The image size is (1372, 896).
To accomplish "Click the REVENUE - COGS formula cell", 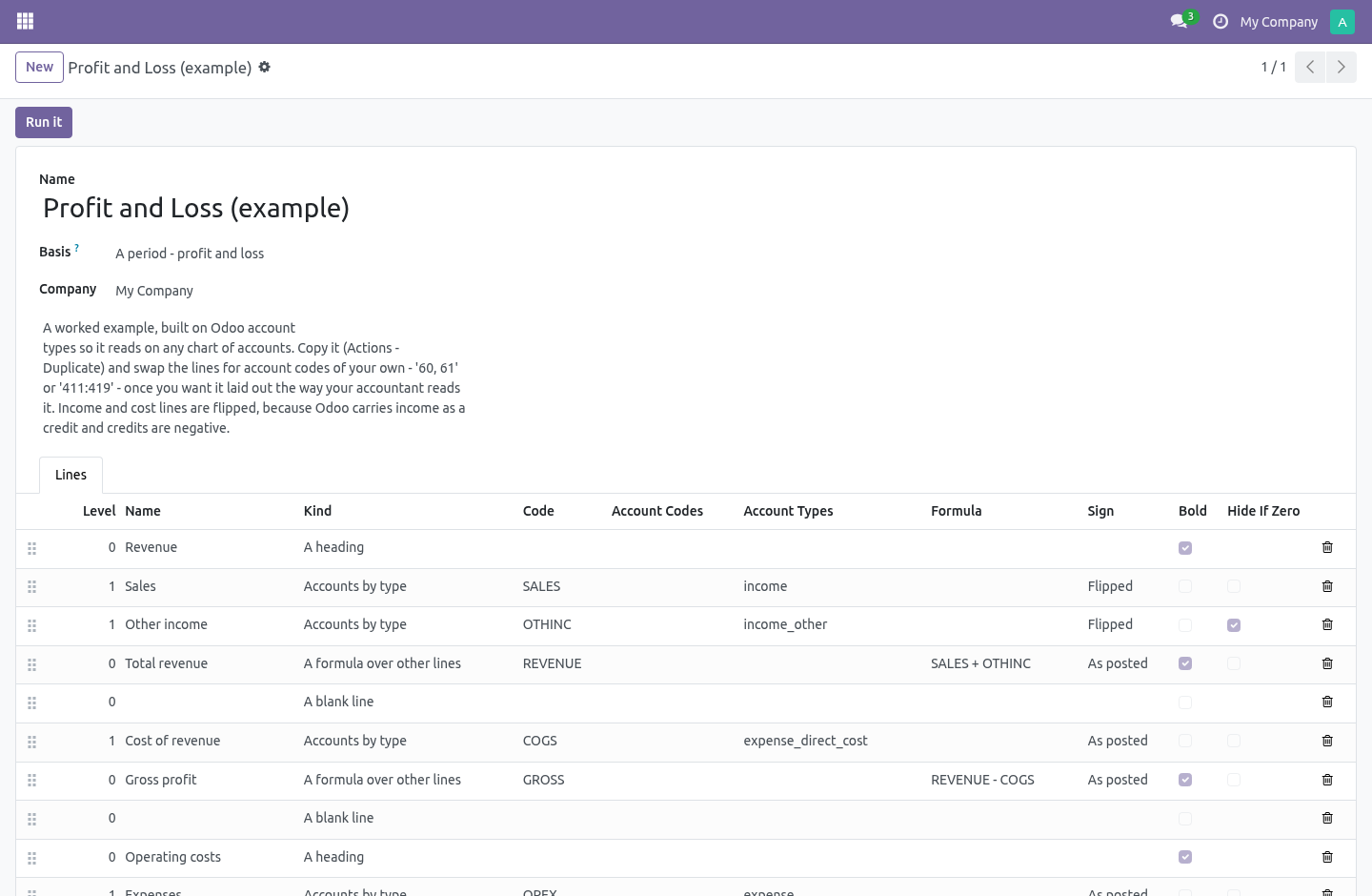I will tap(1001, 780).
